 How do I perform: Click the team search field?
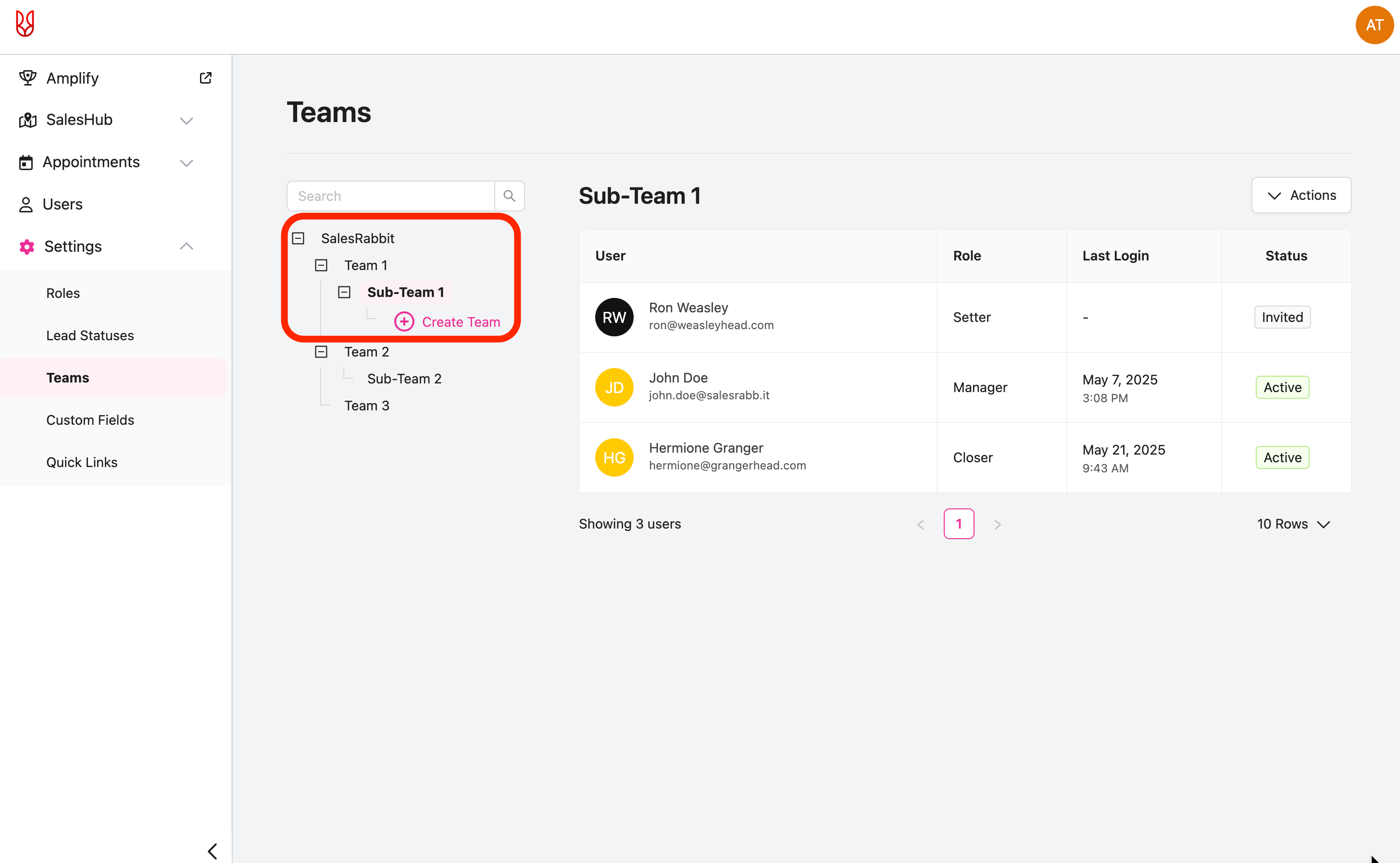click(390, 197)
